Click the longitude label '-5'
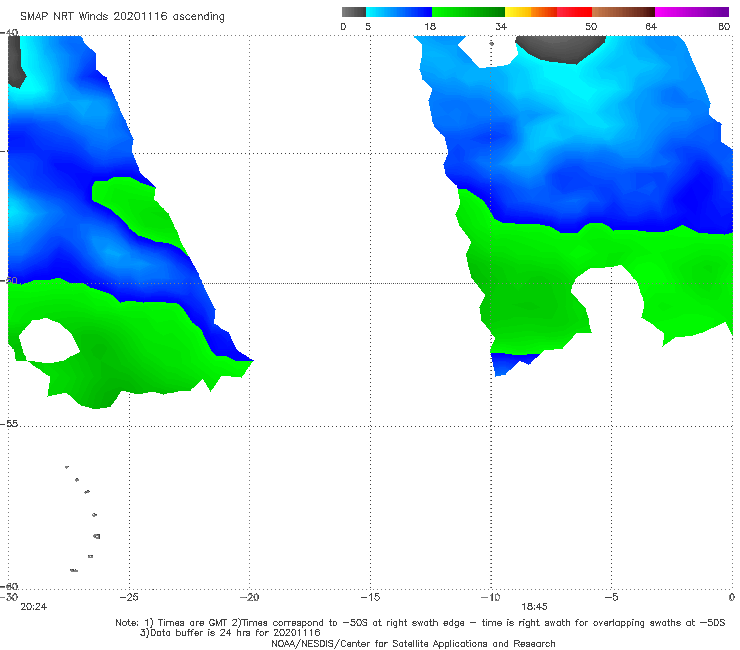 (x=611, y=597)
